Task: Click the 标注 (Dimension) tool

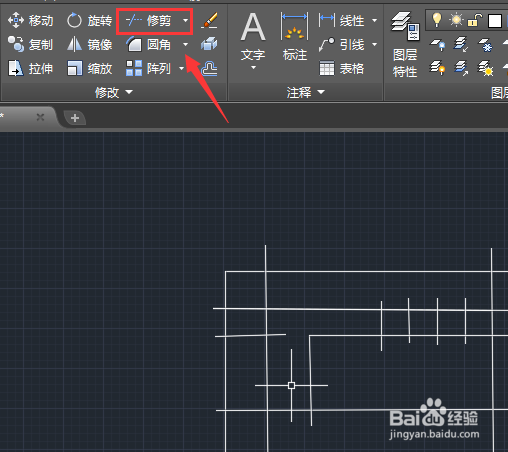Action: (295, 37)
